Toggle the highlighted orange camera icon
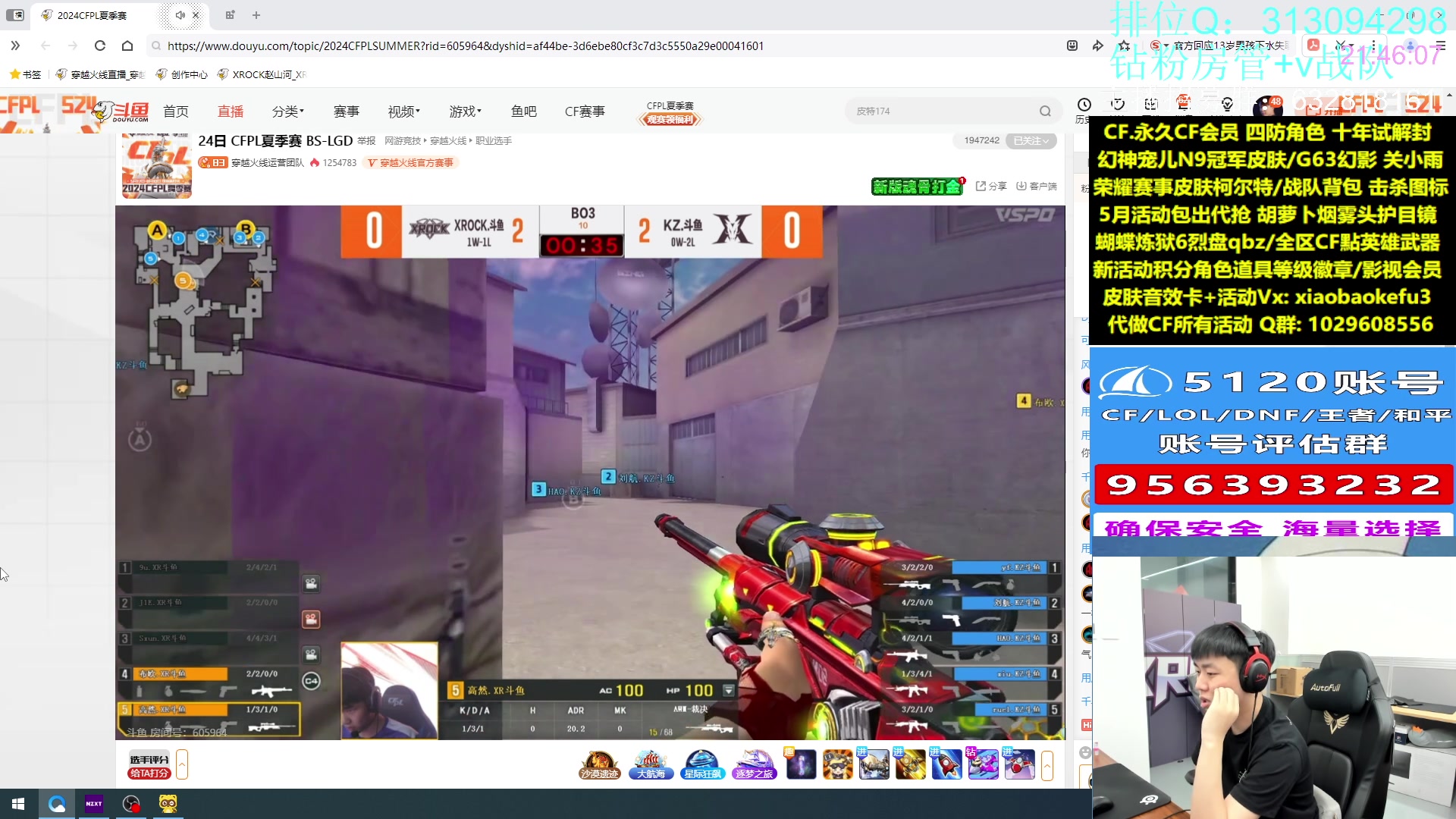Viewport: 1456px width, 819px height. (311, 620)
